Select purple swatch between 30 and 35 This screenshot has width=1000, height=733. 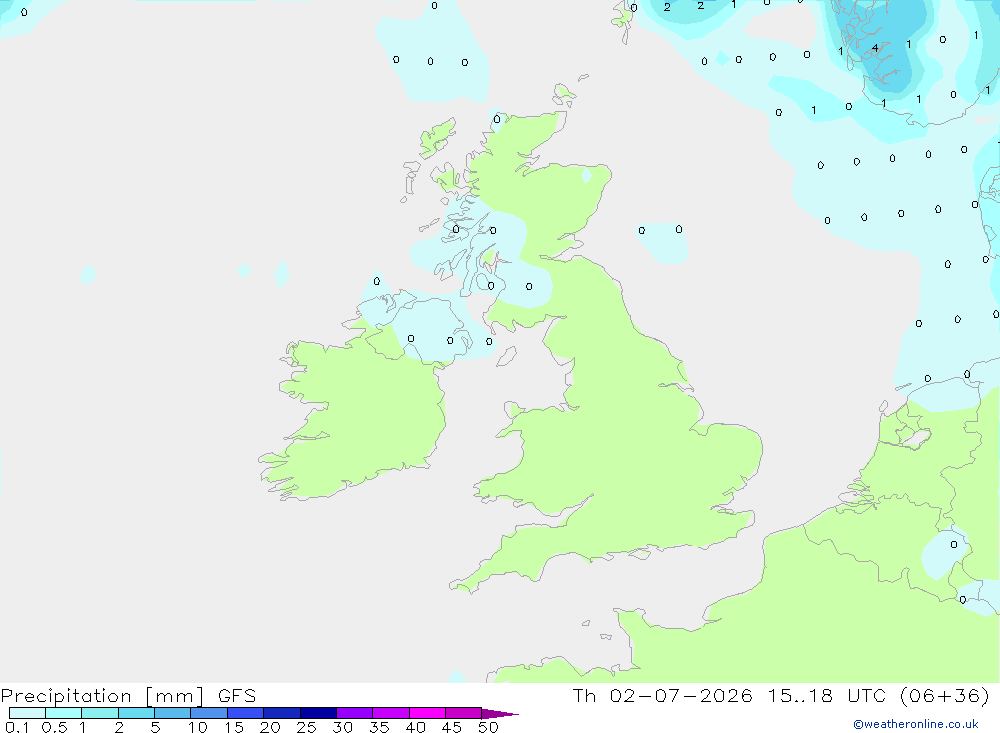coord(355,713)
